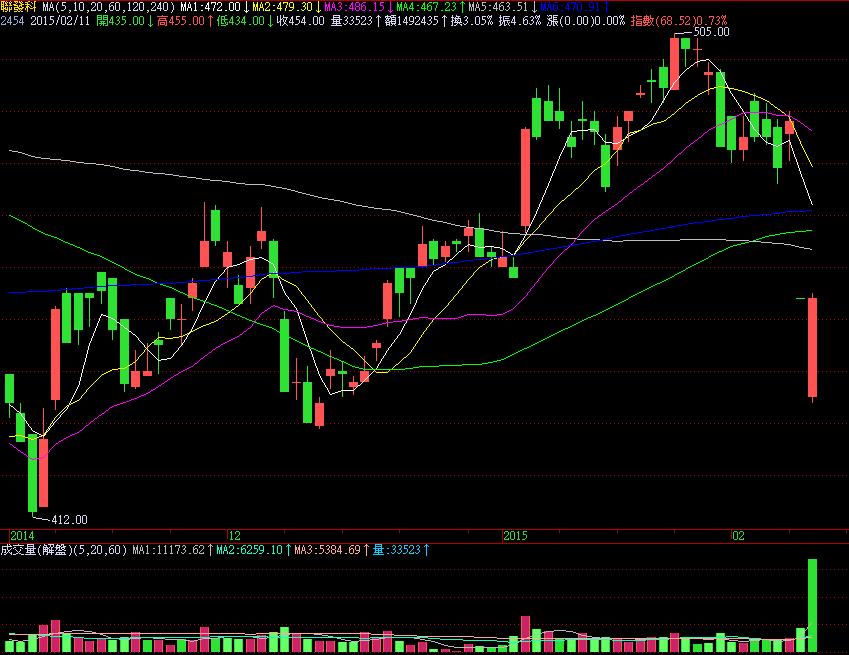
Task: Click the 412.00 low price label
Action: 69,520
